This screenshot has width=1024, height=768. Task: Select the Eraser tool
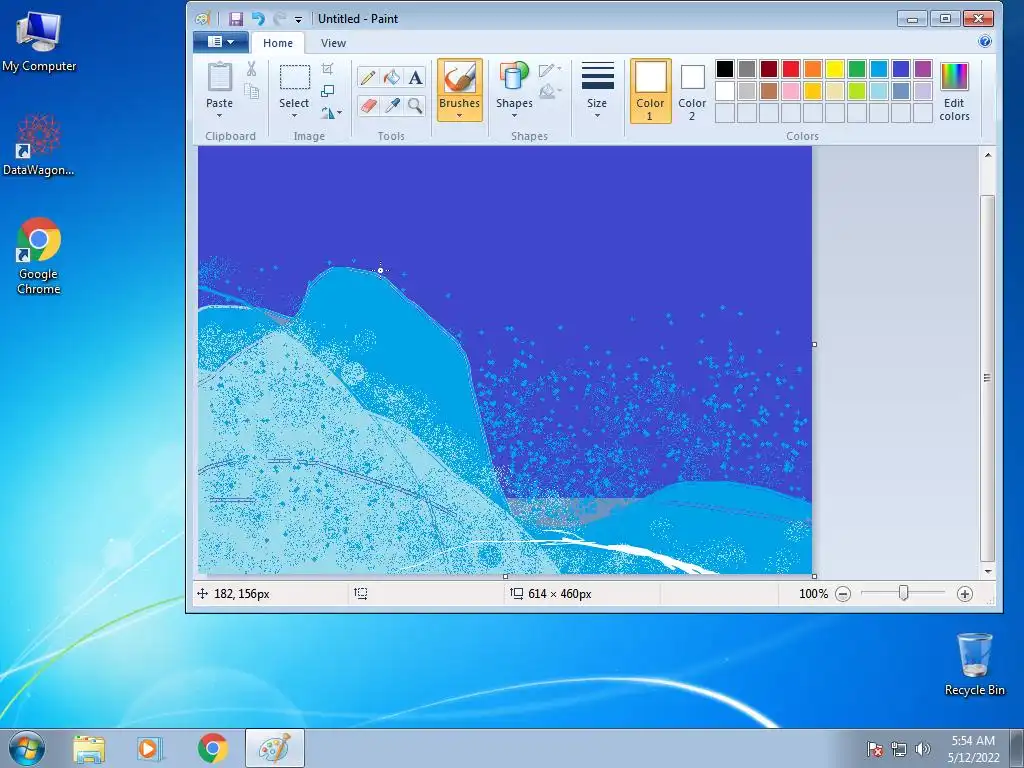(x=368, y=105)
